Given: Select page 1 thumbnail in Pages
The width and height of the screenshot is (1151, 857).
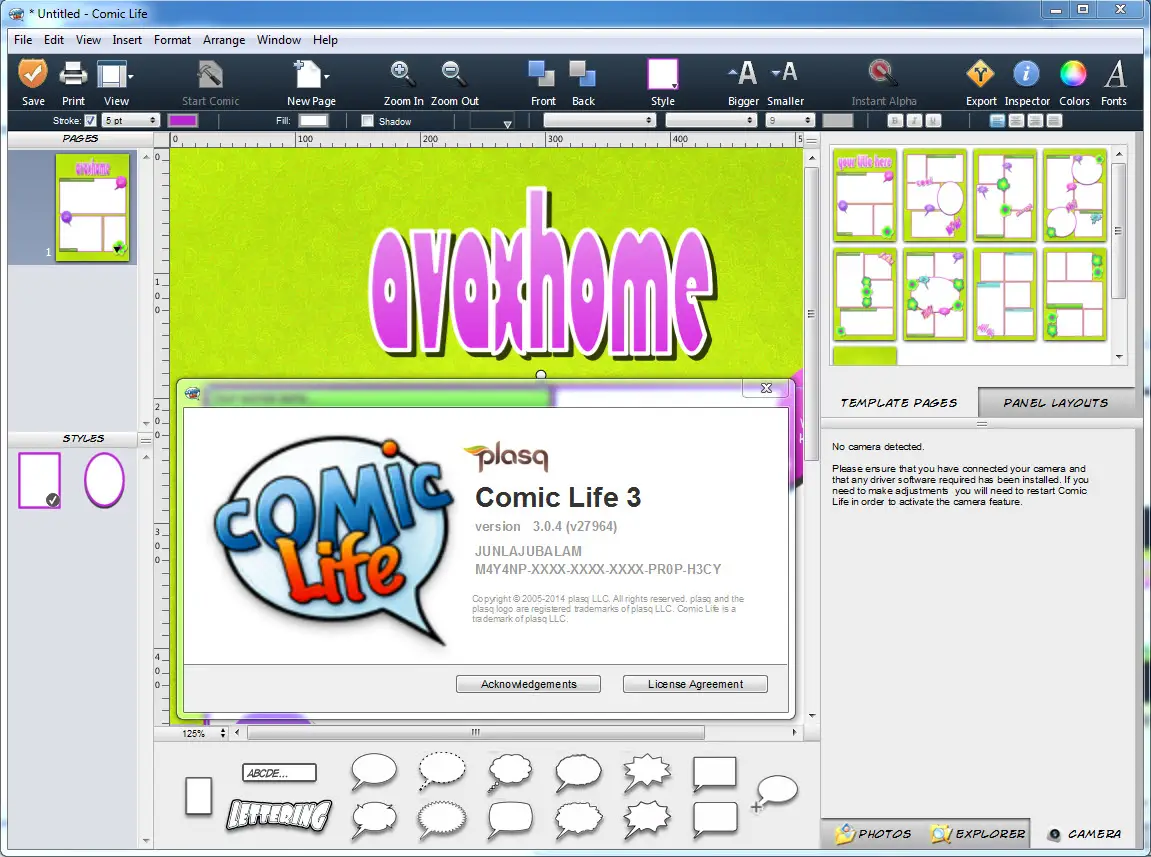Looking at the screenshot, I should click(x=92, y=206).
